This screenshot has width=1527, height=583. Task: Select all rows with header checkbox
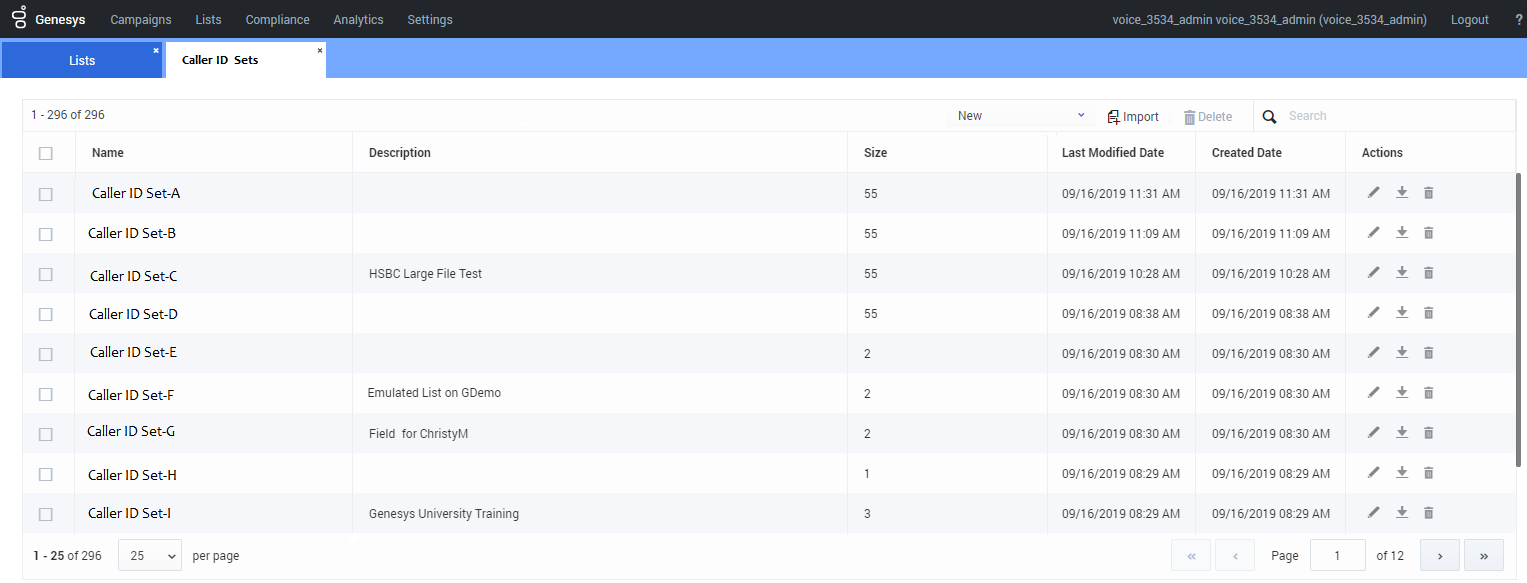(46, 154)
